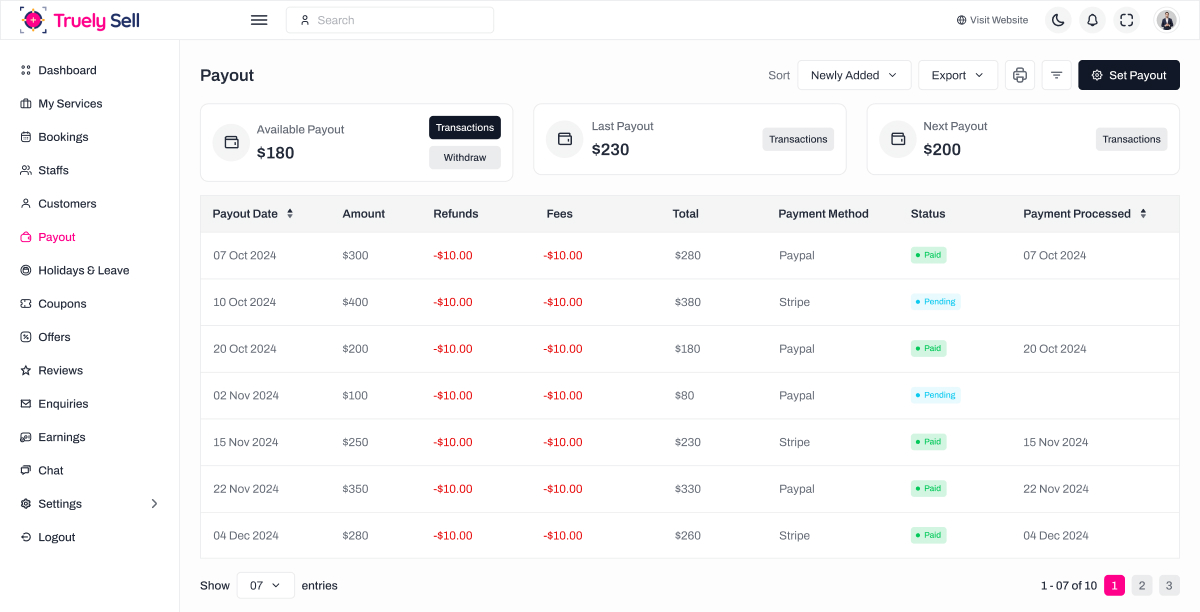
Task: Go to Earnings sidebar item
Action: [x=62, y=437]
